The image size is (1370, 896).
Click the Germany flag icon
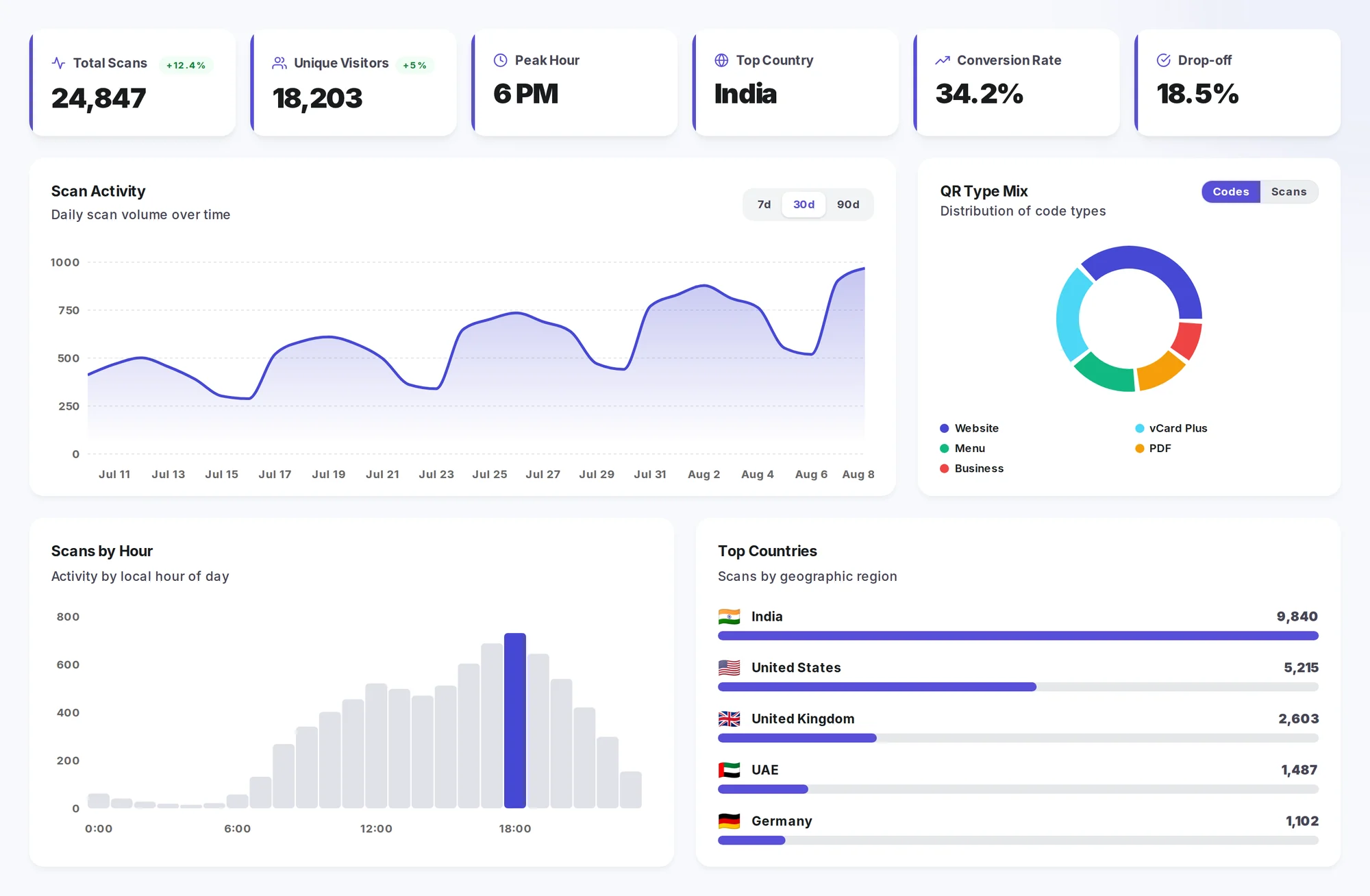(x=729, y=821)
